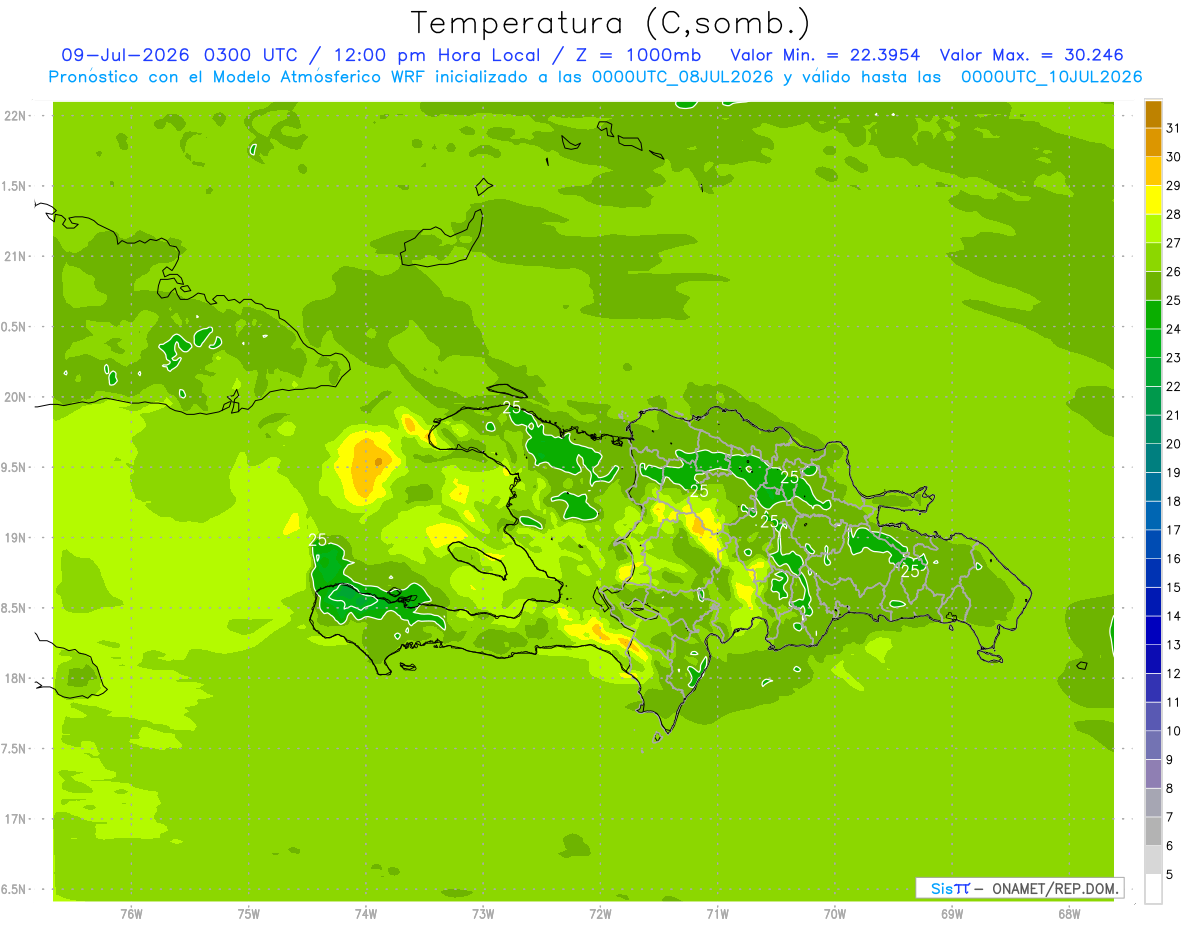This screenshot has height=927, width=1200.
Task: Click the "14" label on the color legend
Action: 1174,616
